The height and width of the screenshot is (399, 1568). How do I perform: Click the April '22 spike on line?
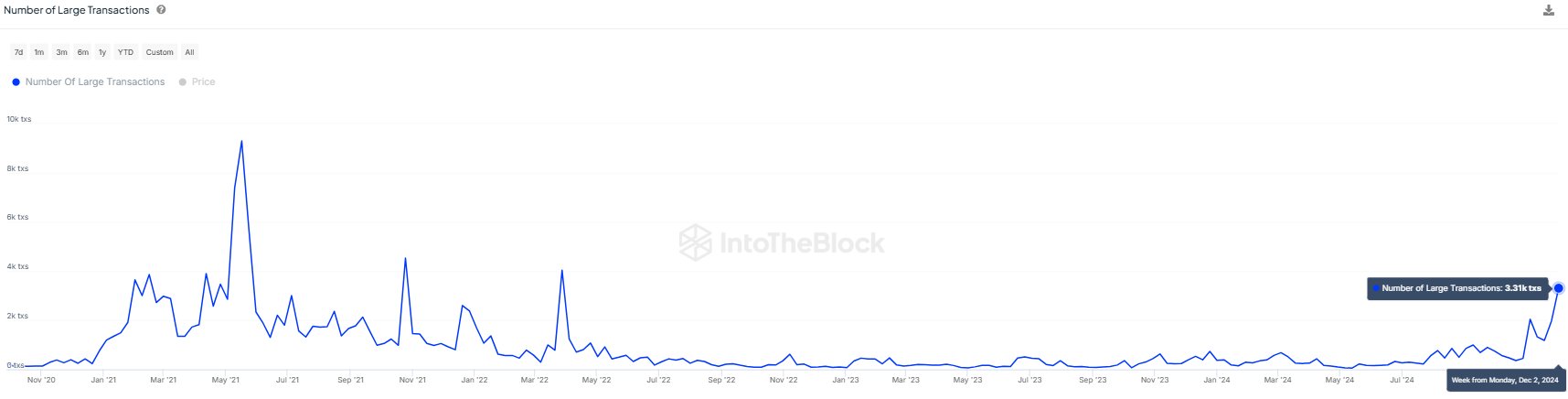(x=561, y=270)
